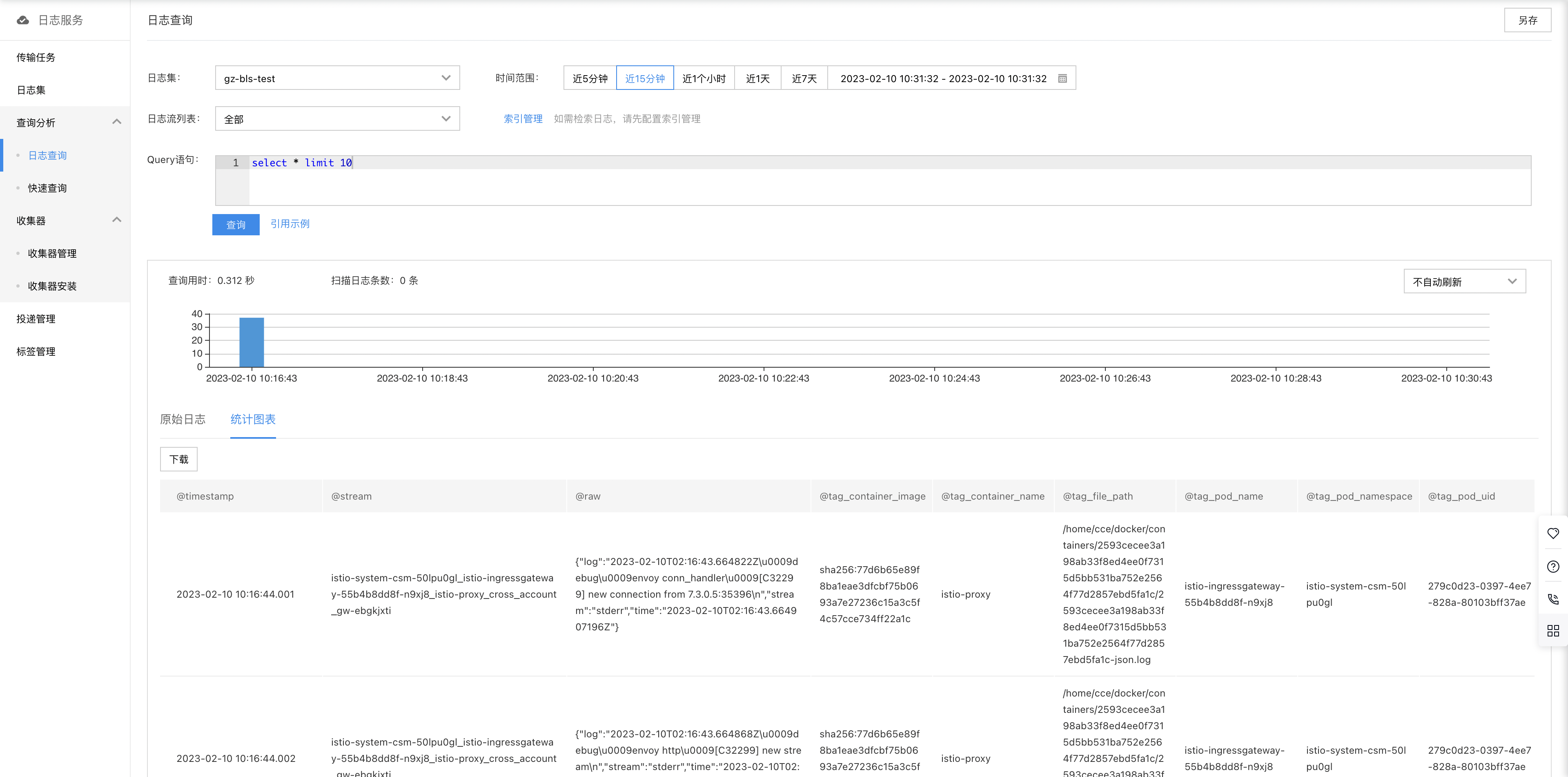Screen dimensions: 1568x777
Task: Click the cloud logo of 日志服务
Action: [x=22, y=20]
